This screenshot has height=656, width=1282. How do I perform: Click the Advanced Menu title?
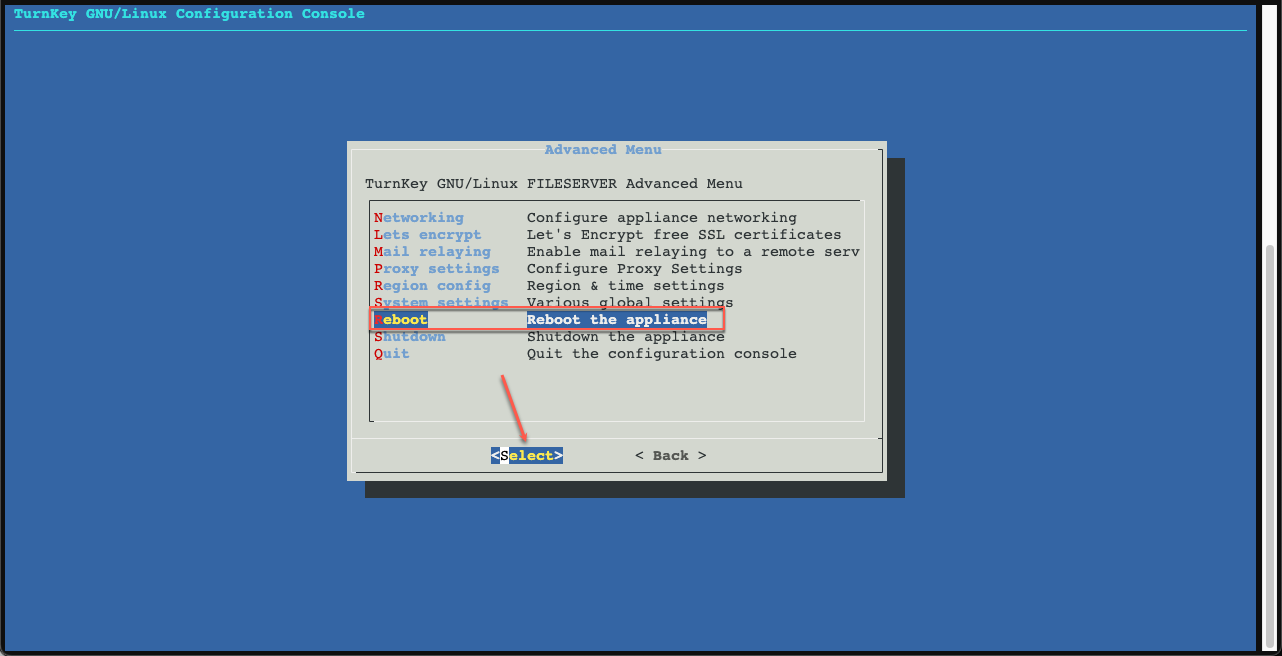[602, 149]
